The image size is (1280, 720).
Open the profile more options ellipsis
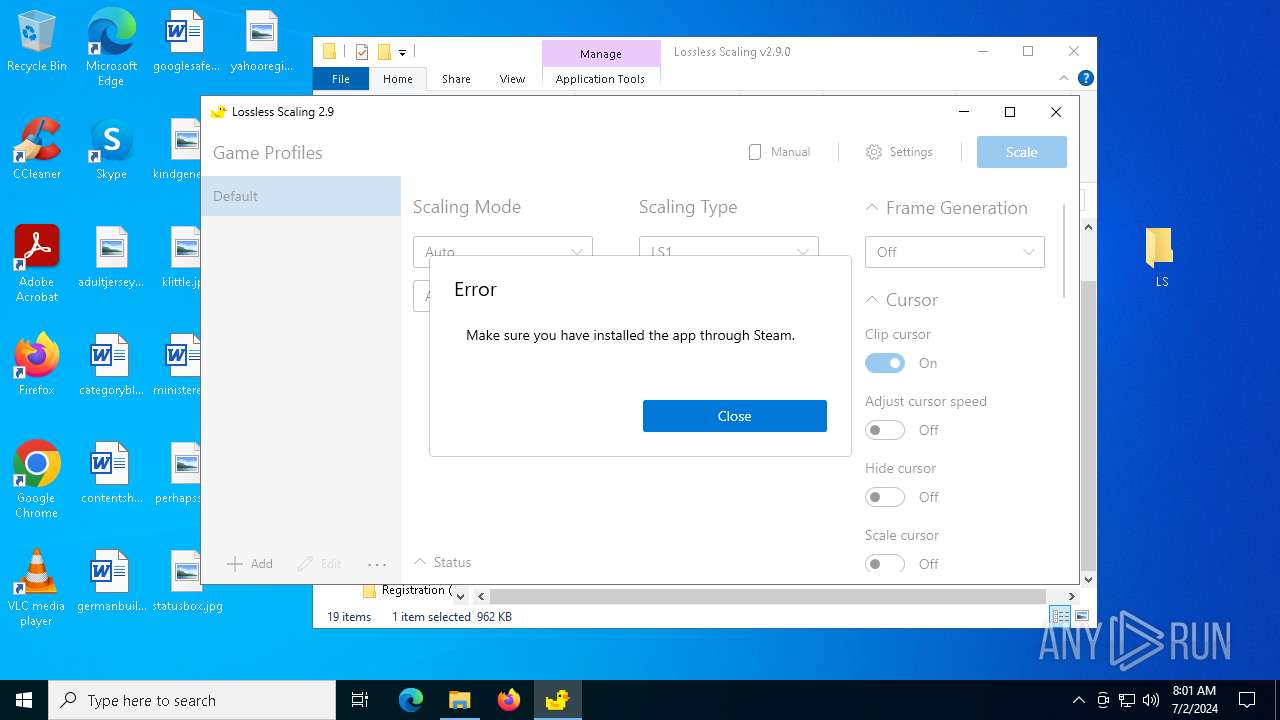click(377, 564)
